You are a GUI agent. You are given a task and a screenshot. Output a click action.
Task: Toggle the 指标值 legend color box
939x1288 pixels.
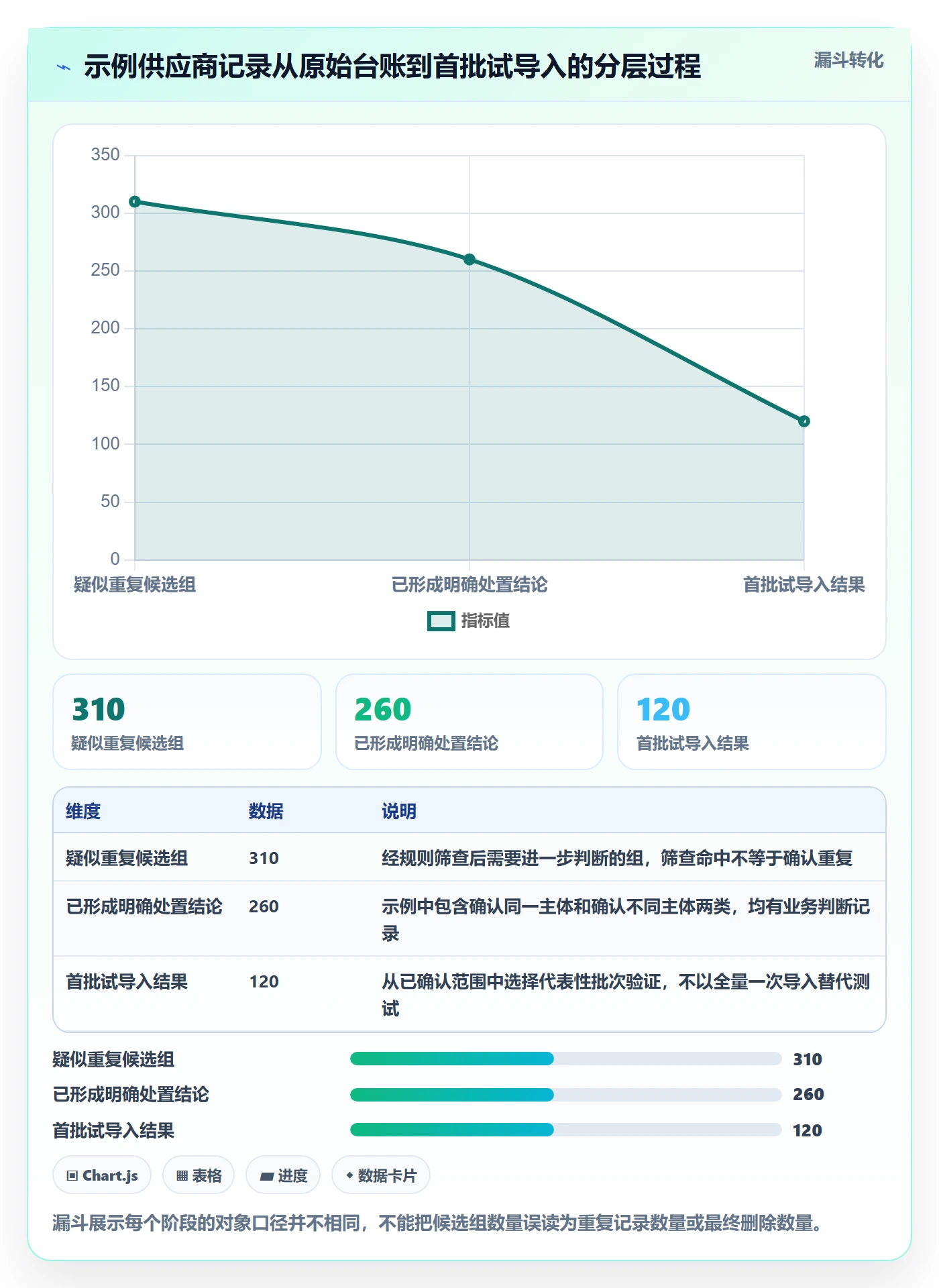(x=441, y=621)
